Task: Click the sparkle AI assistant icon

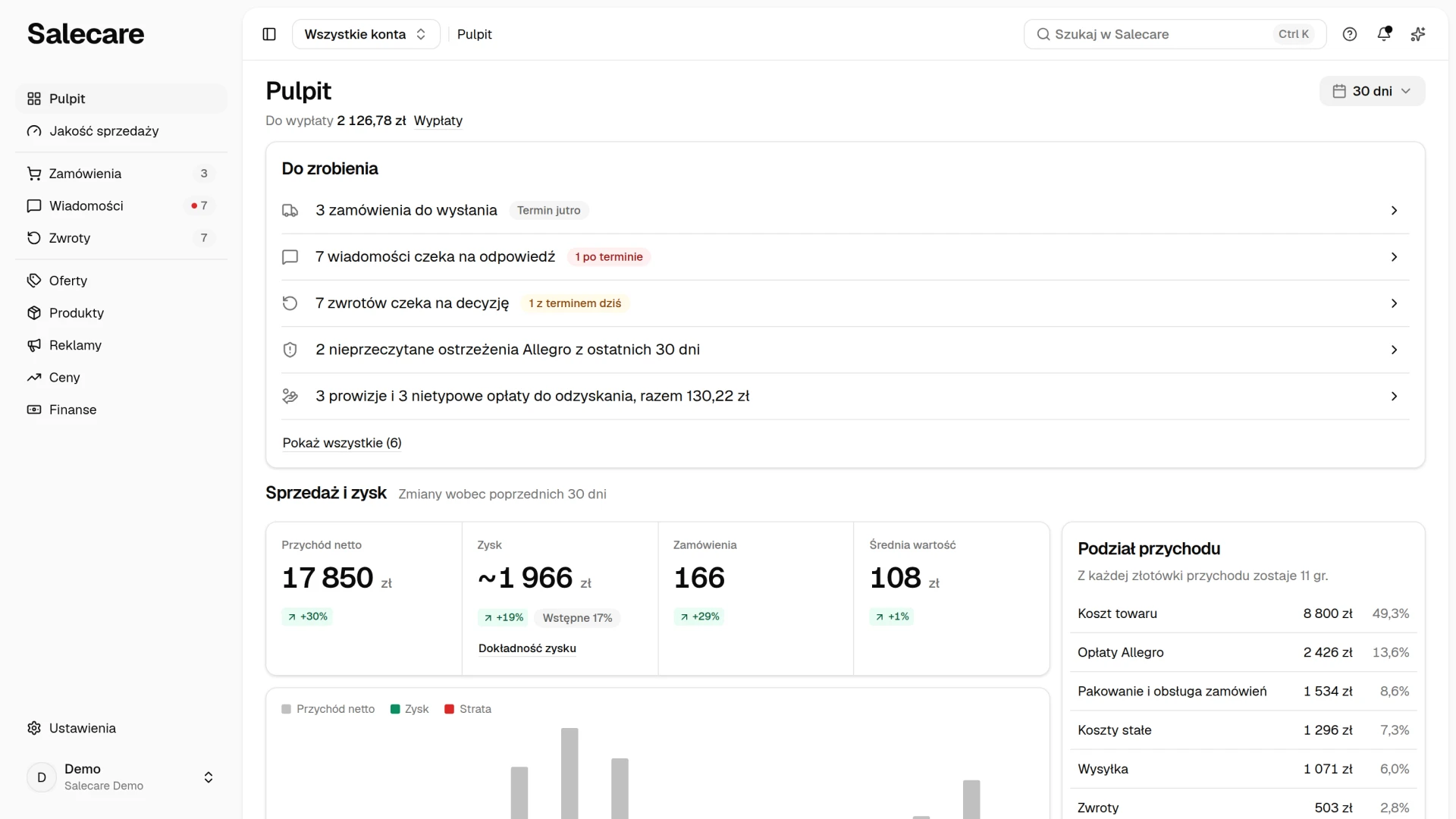Action: (1418, 34)
